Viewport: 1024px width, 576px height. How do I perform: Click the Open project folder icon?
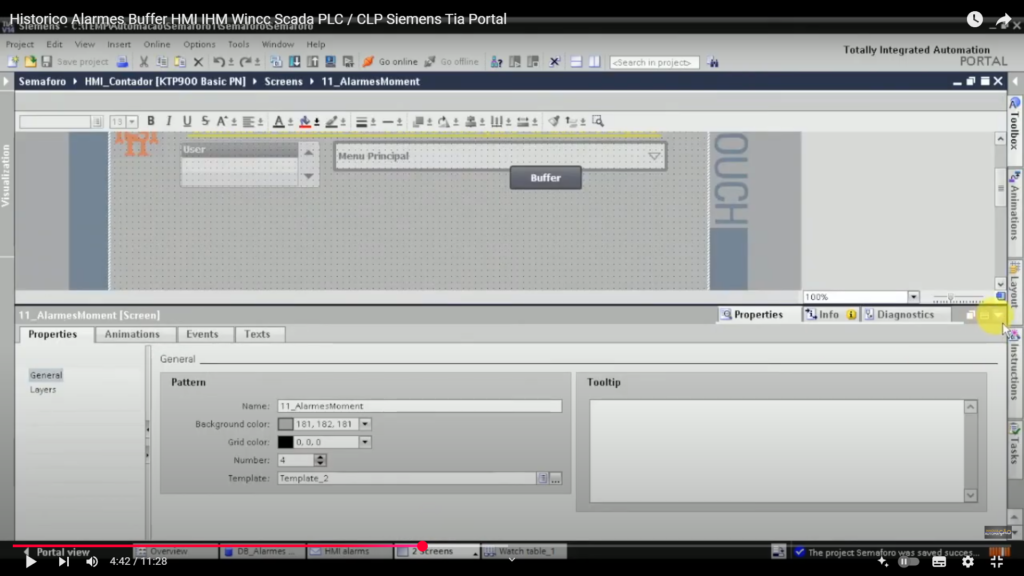click(30, 62)
